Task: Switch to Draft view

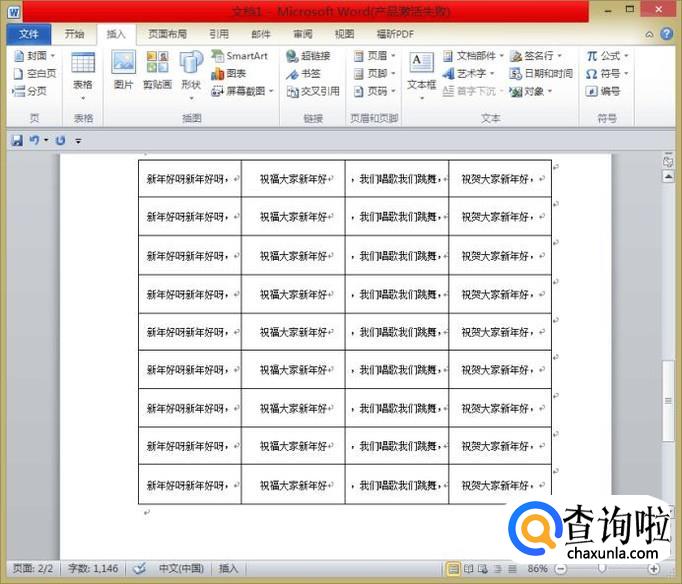Action: tap(513, 568)
